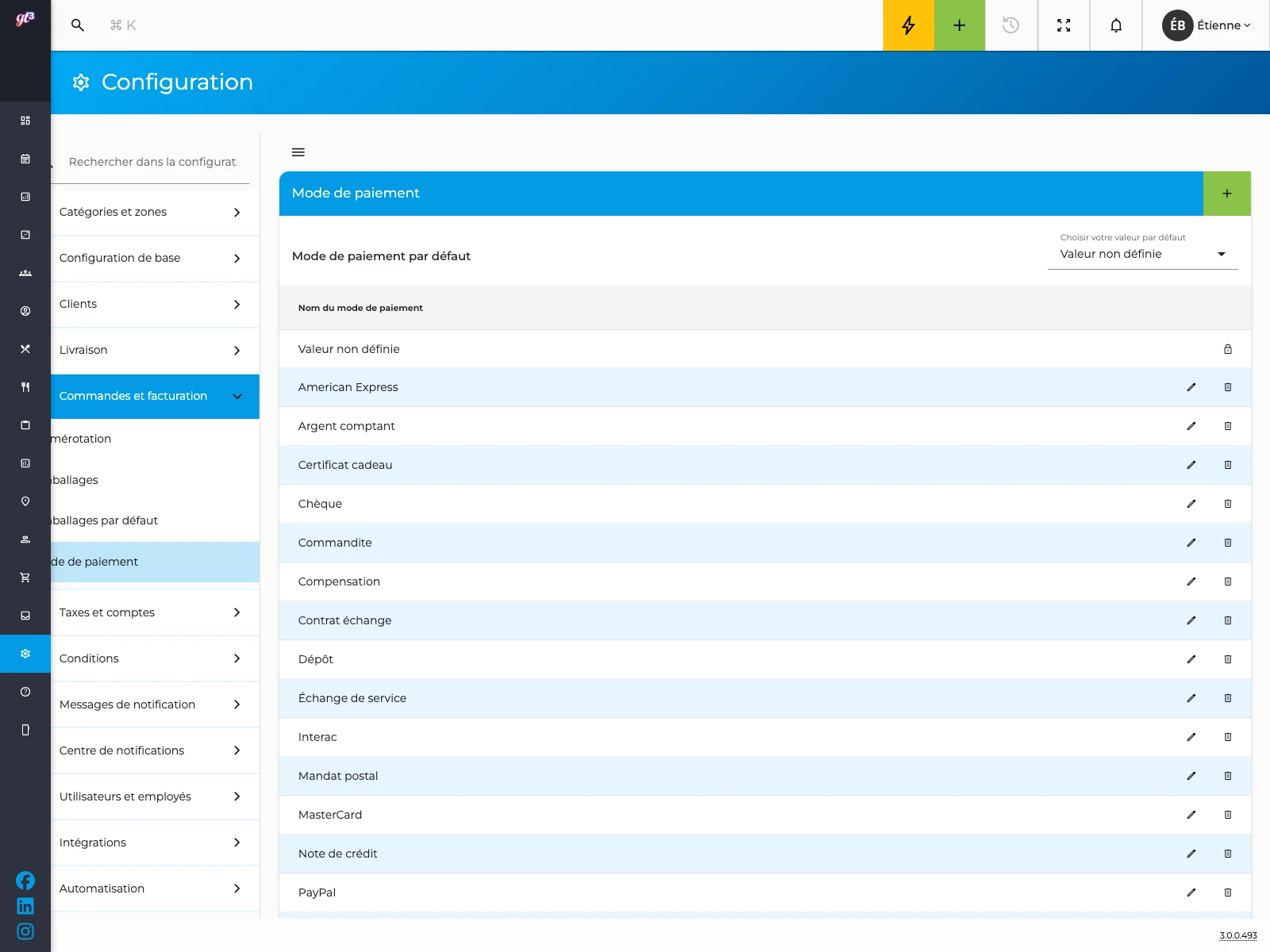Open Messages de notification section
Screen dimensions: 1270x952
point(155,704)
